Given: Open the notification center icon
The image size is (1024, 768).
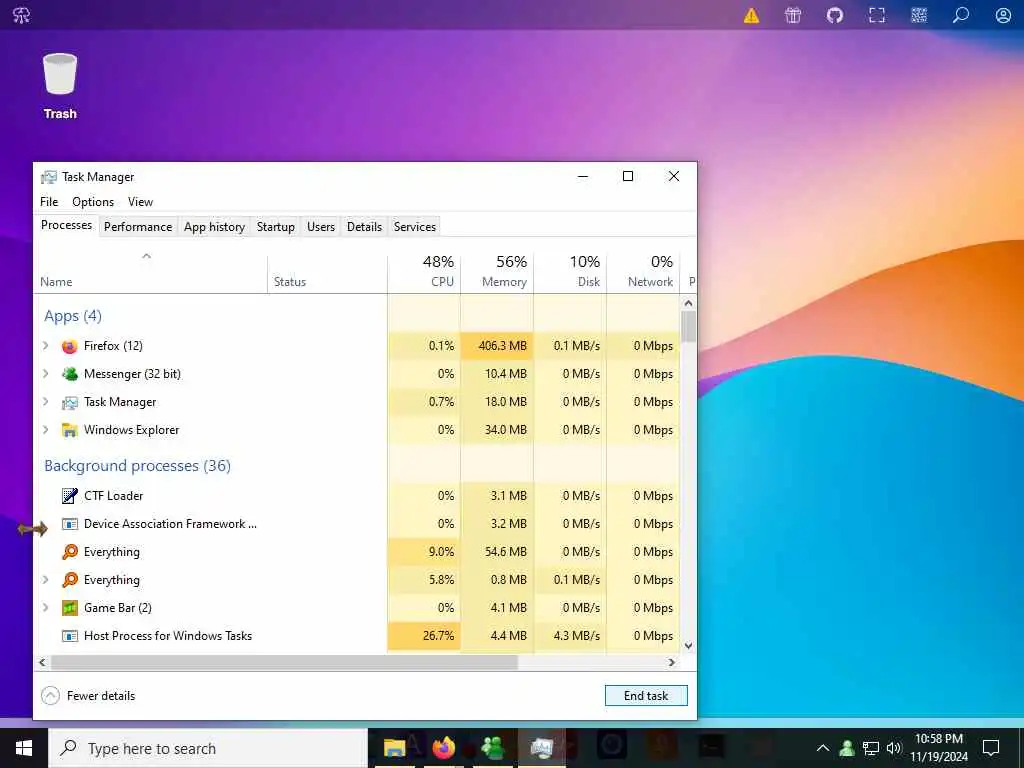Looking at the screenshot, I should click(x=991, y=748).
